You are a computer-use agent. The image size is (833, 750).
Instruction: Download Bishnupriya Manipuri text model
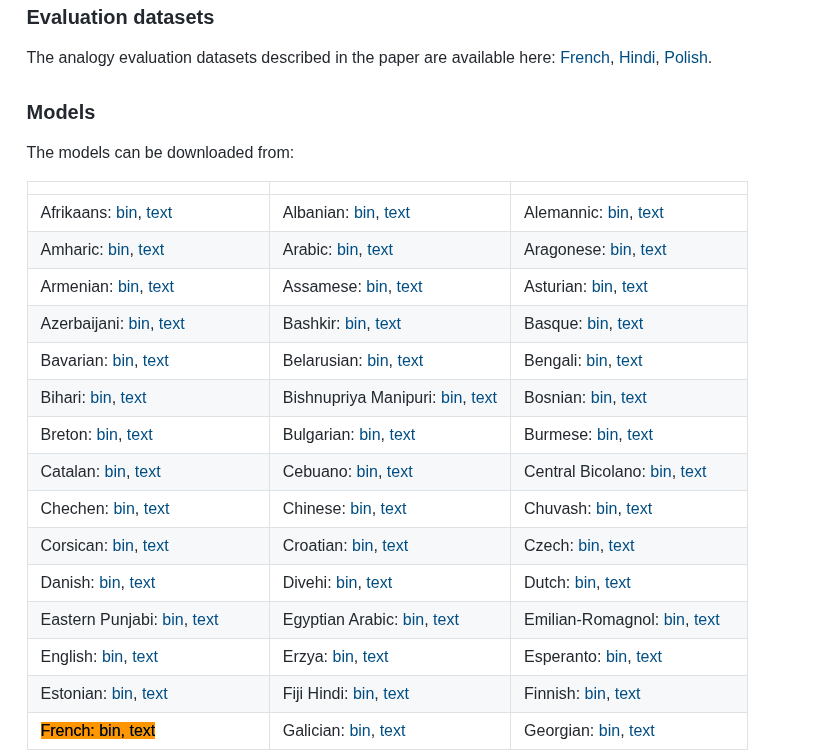484,398
